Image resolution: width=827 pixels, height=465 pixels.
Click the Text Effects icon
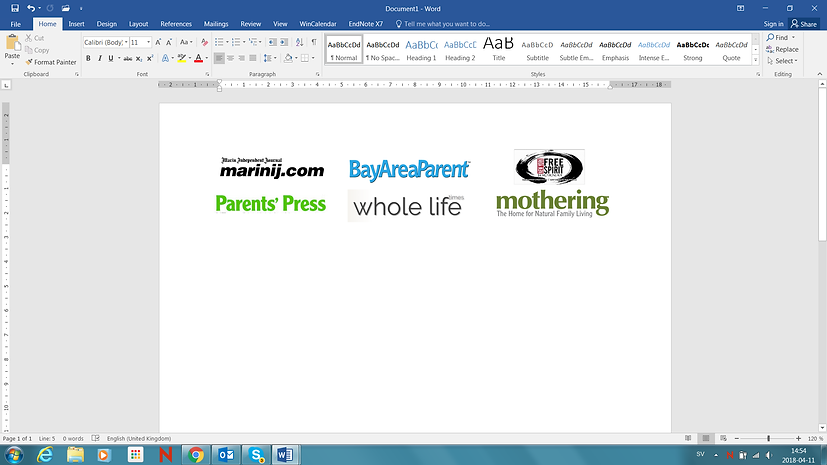pyautogui.click(x=167, y=59)
